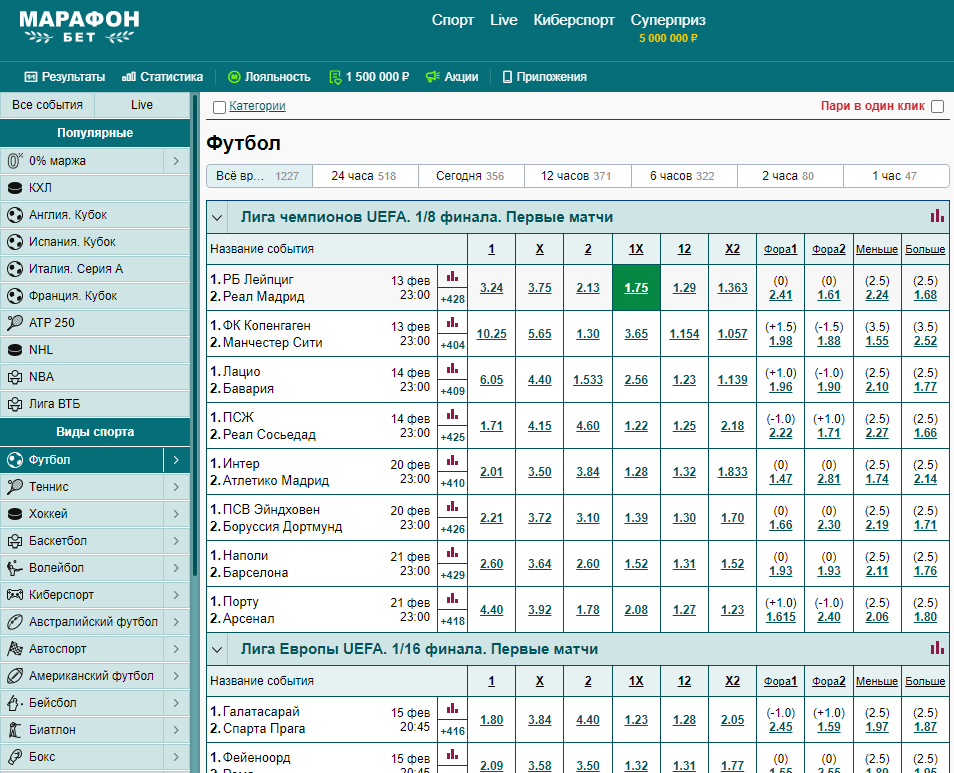The image size is (954, 773).
Task: Collapse Лига чемпионов UEFA section
Action: (x=217, y=217)
